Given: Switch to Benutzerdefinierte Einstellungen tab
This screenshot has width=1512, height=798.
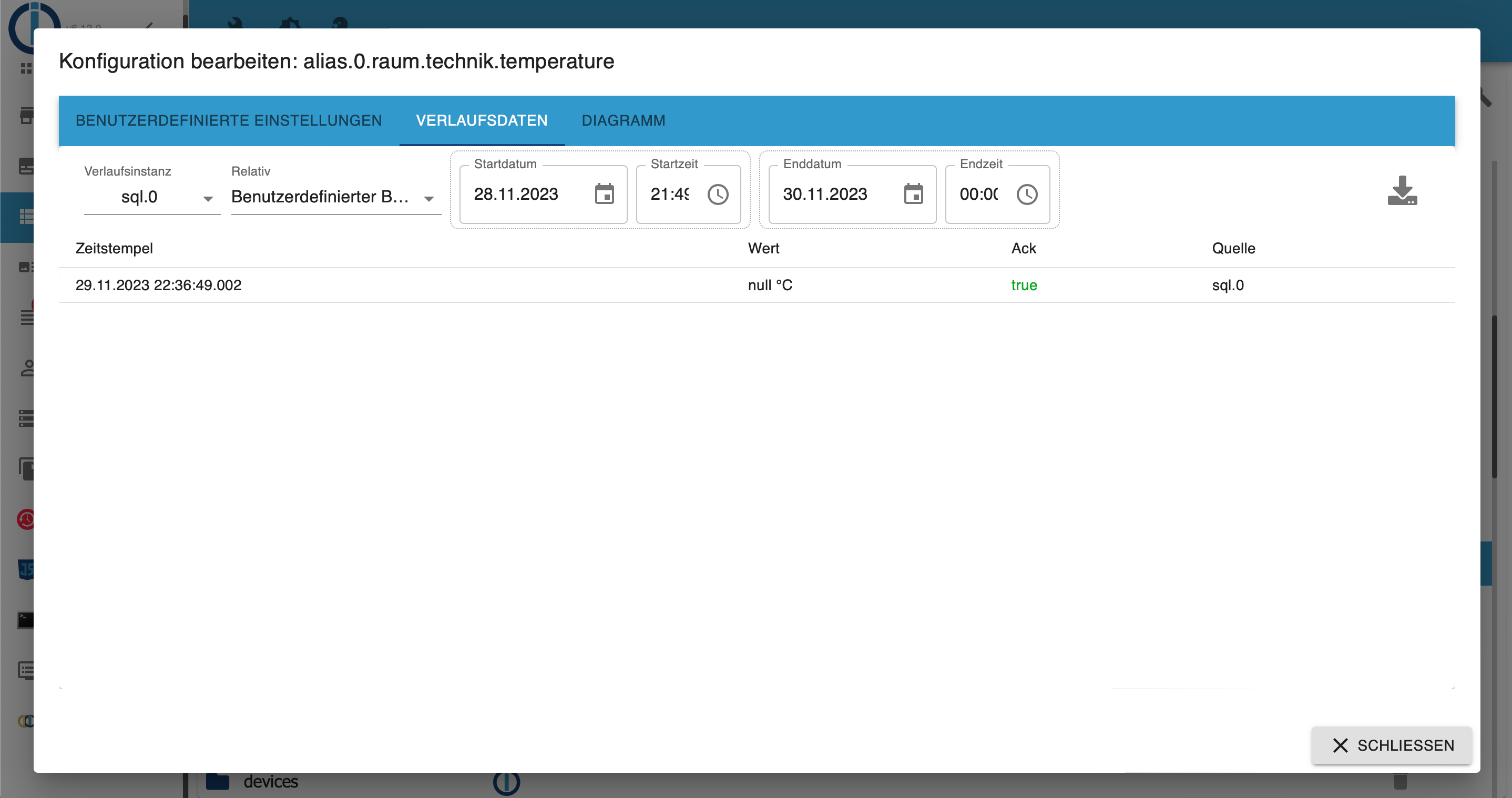Looking at the screenshot, I should click(228, 120).
